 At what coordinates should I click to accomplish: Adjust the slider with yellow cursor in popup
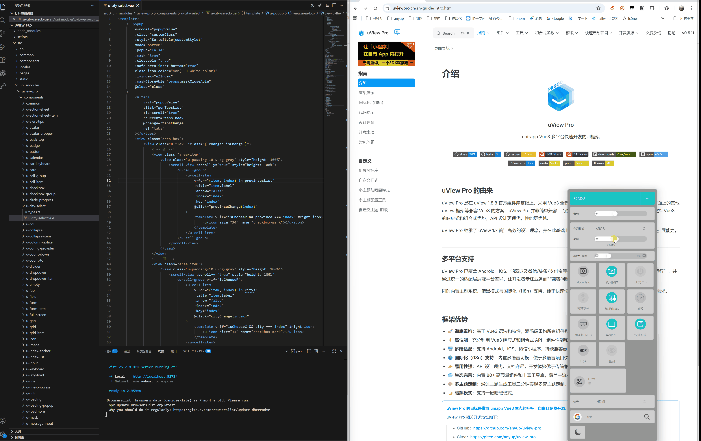pyautogui.click(x=621, y=239)
